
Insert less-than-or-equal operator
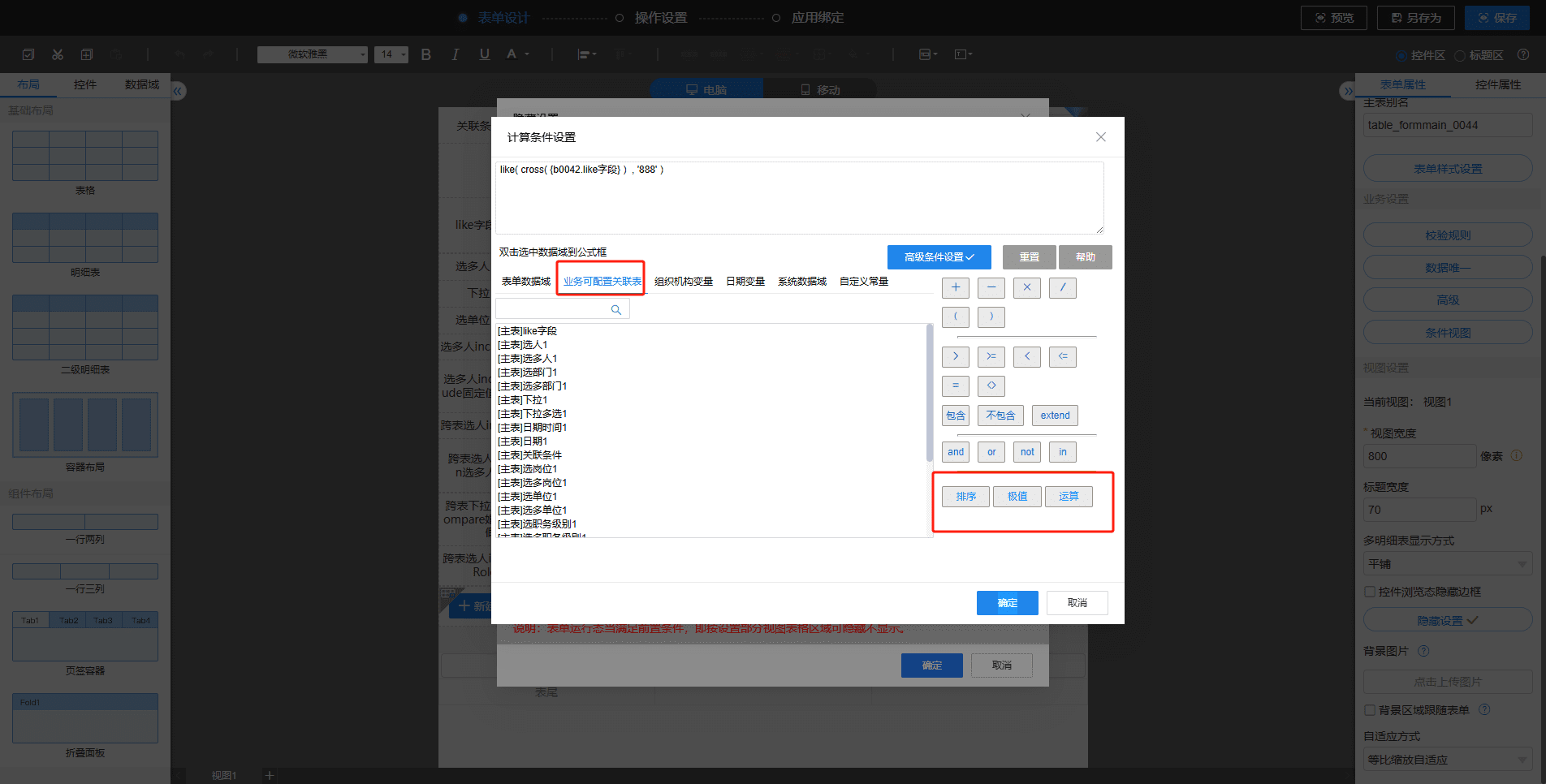(1063, 356)
